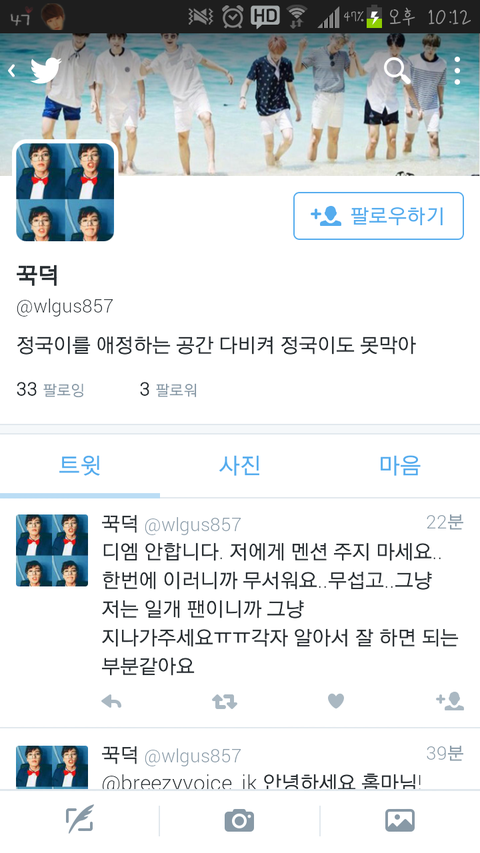Image resolution: width=480 pixels, height=853 pixels.
Task: Open the search magnifier icon
Action: (x=397, y=71)
